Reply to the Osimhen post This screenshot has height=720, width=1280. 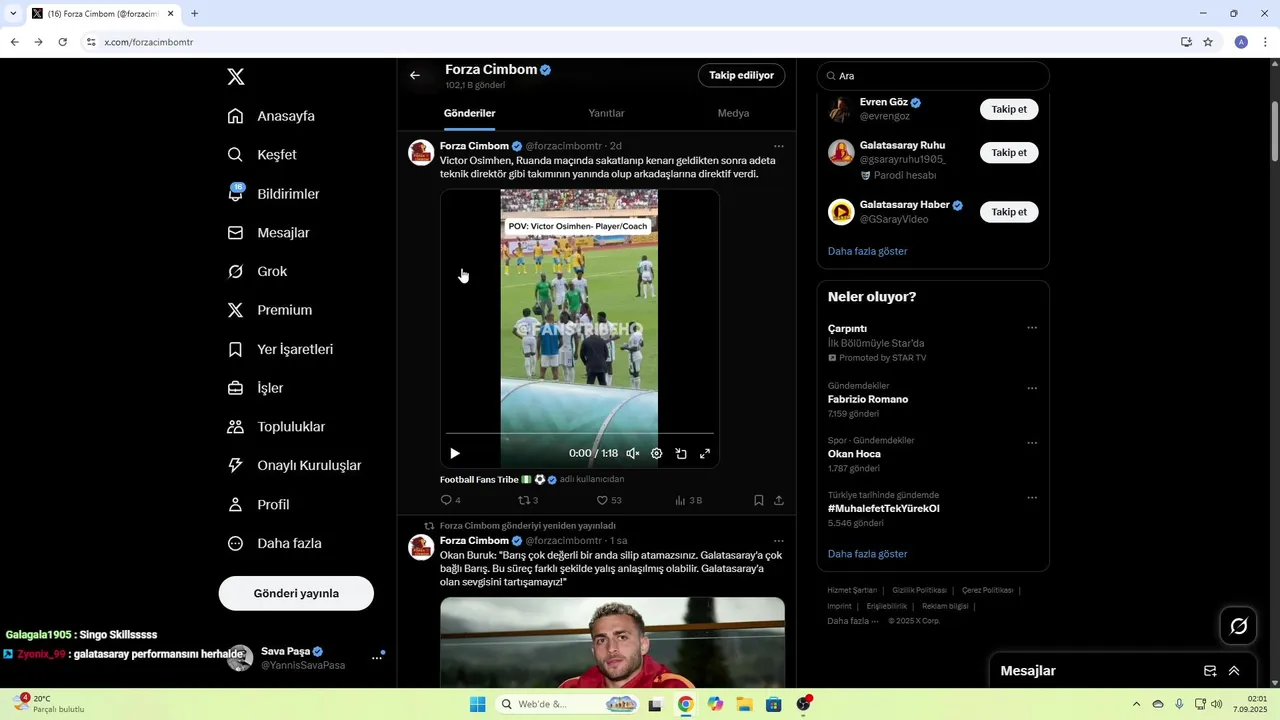point(450,500)
